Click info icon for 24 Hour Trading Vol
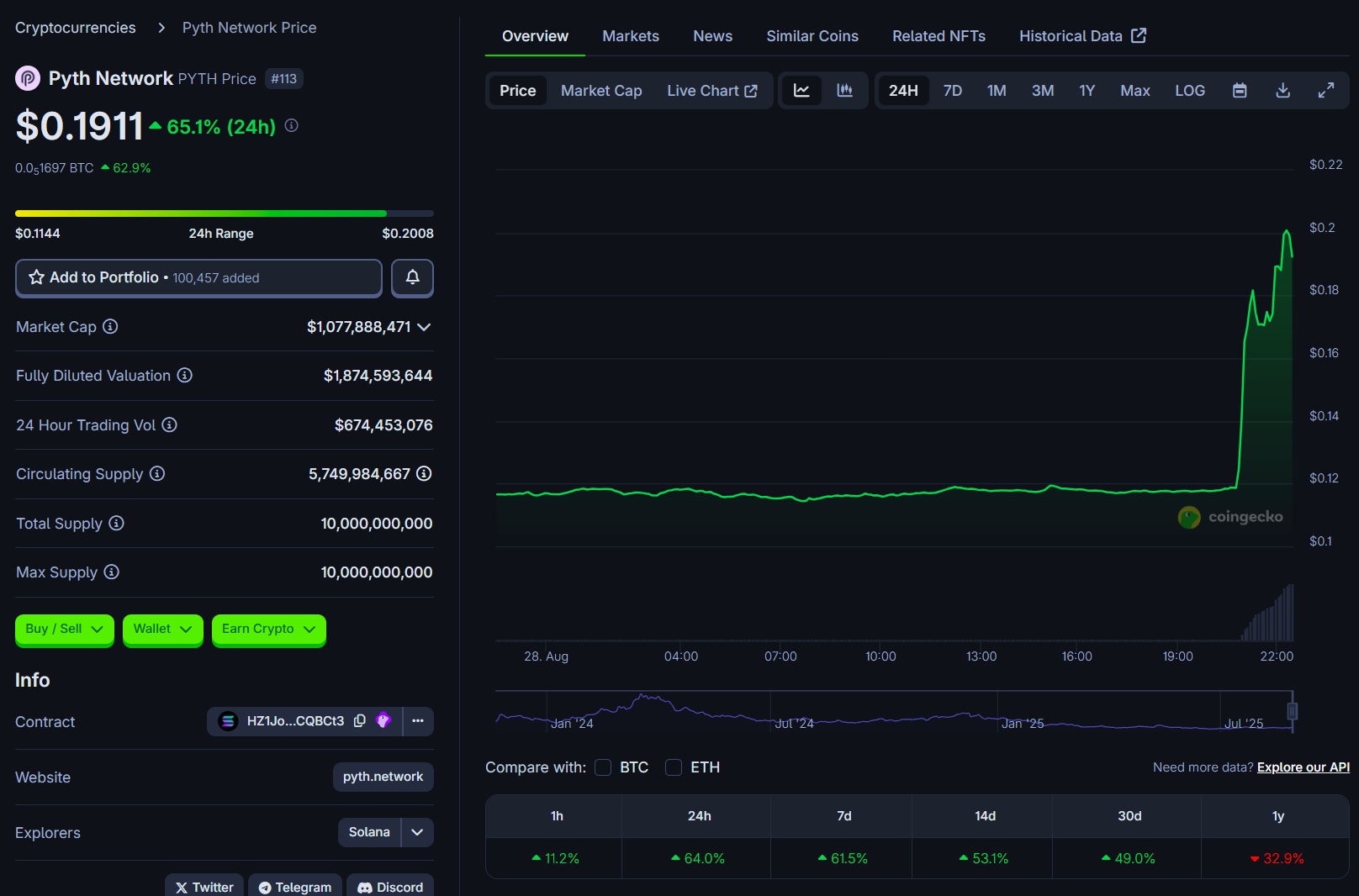This screenshot has width=1359, height=896. tap(169, 424)
